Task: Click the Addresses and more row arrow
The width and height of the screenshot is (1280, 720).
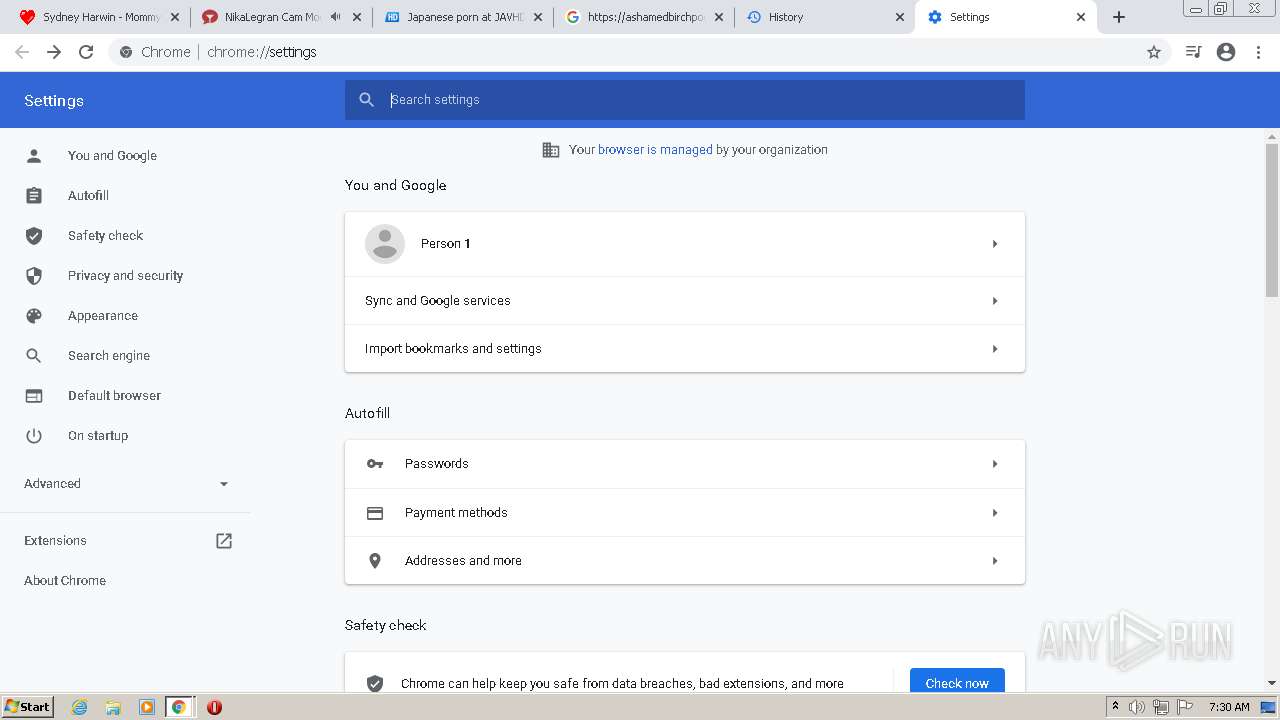Action: (x=995, y=561)
